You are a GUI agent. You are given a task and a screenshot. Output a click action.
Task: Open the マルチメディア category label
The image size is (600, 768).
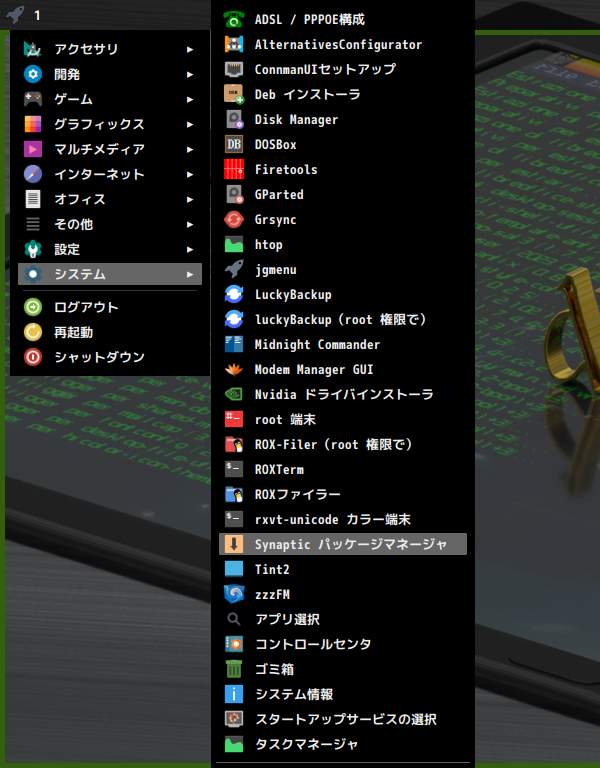click(99, 149)
